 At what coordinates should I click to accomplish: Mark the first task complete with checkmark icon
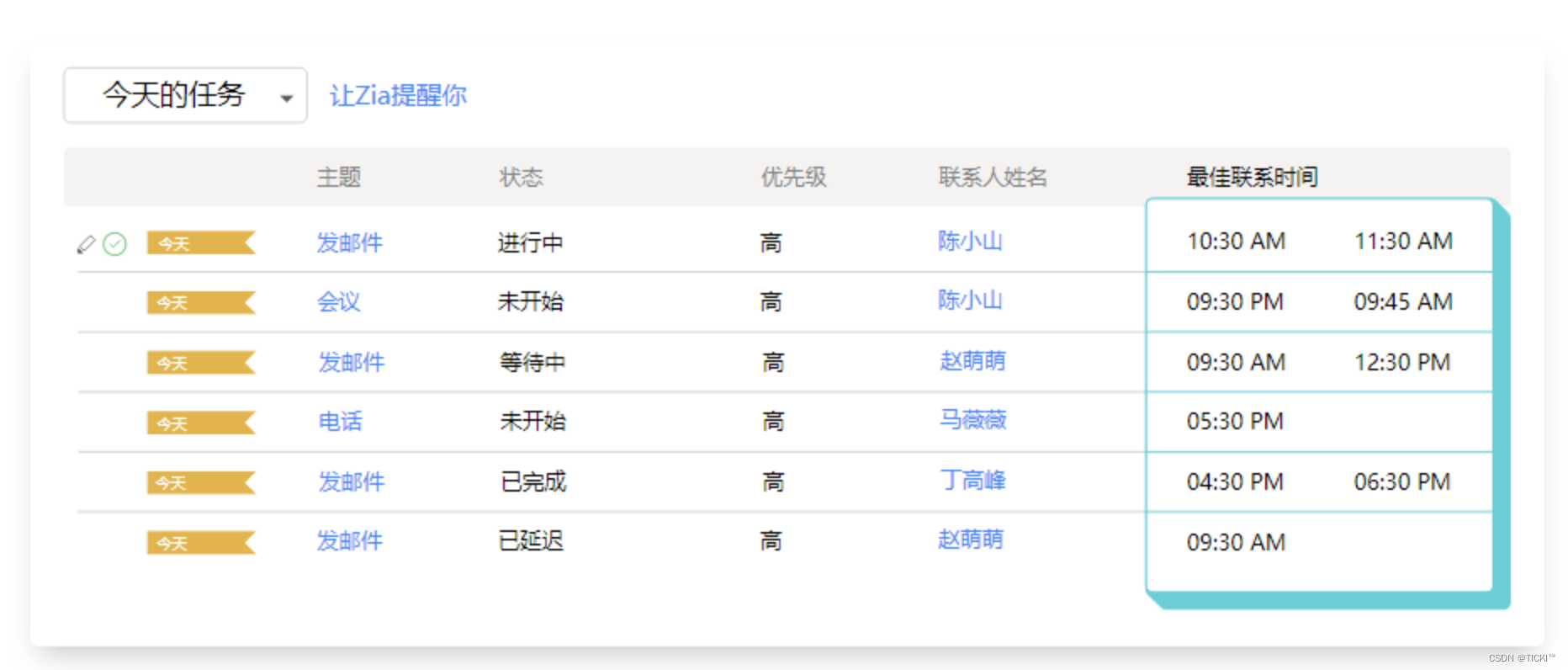114,244
